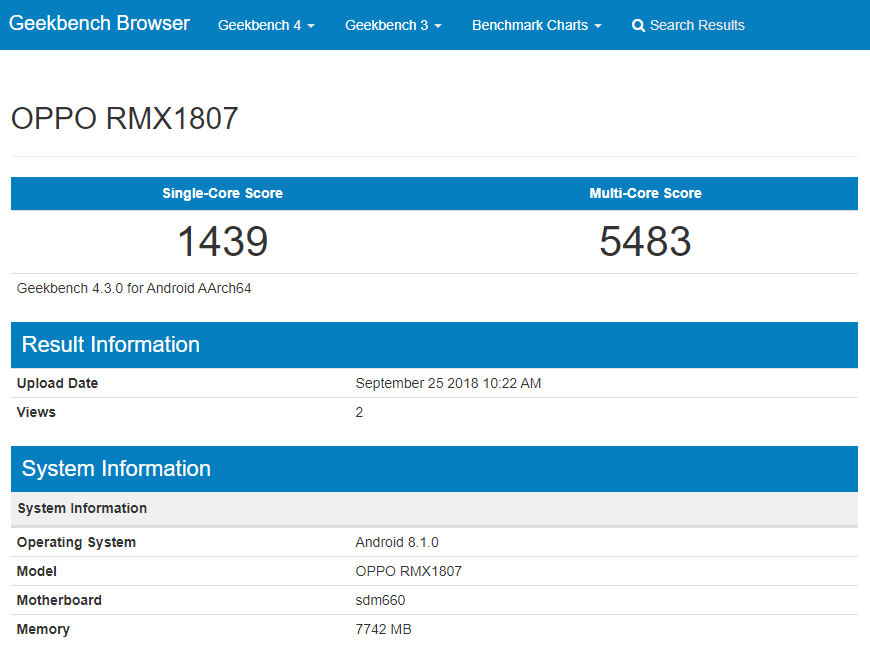The image size is (870, 657).
Task: Select the Motherboard label
Action: 59,600
